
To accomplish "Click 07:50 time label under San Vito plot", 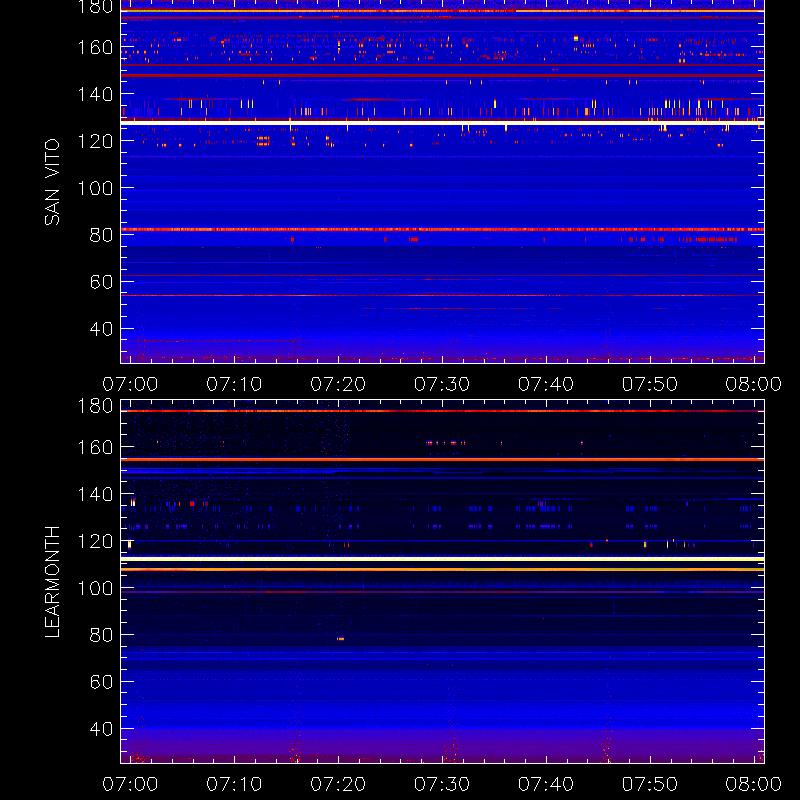I will coord(649,384).
